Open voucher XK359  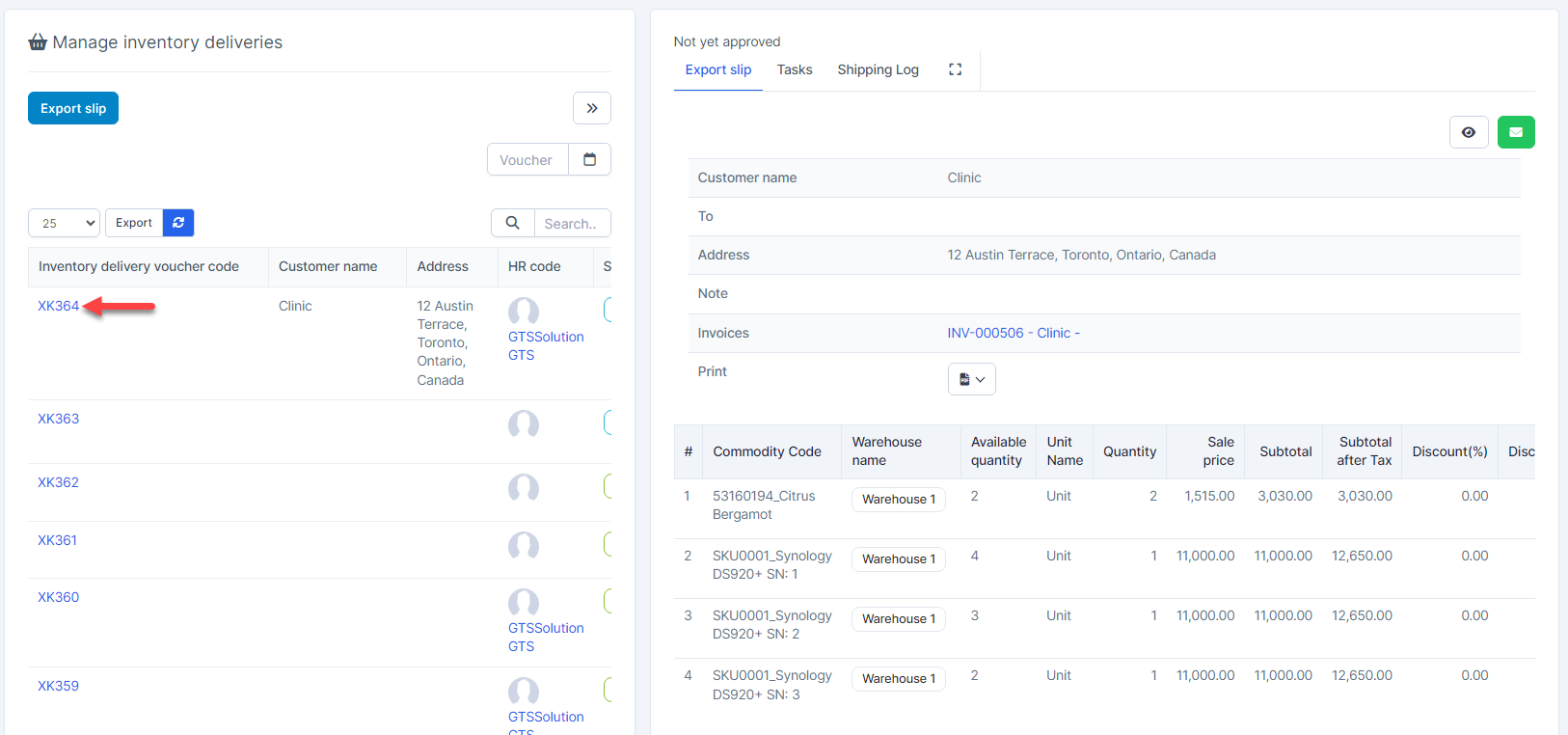(58, 686)
